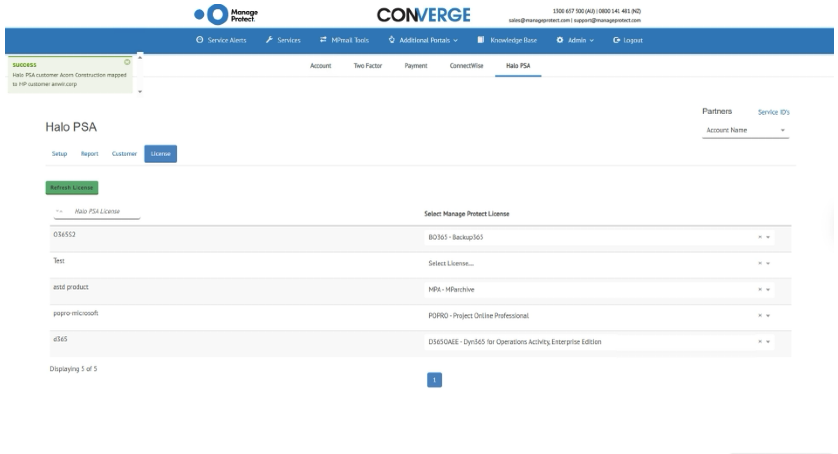Image resolution: width=838 pixels, height=454 pixels.
Task: Click the Services wrench icon
Action: coord(269,40)
